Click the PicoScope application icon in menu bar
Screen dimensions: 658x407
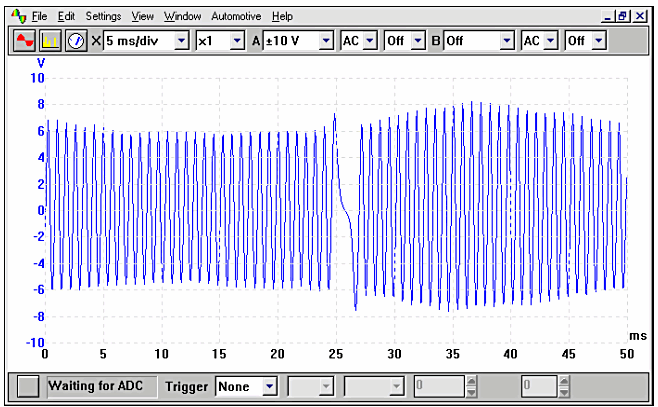coord(17,16)
